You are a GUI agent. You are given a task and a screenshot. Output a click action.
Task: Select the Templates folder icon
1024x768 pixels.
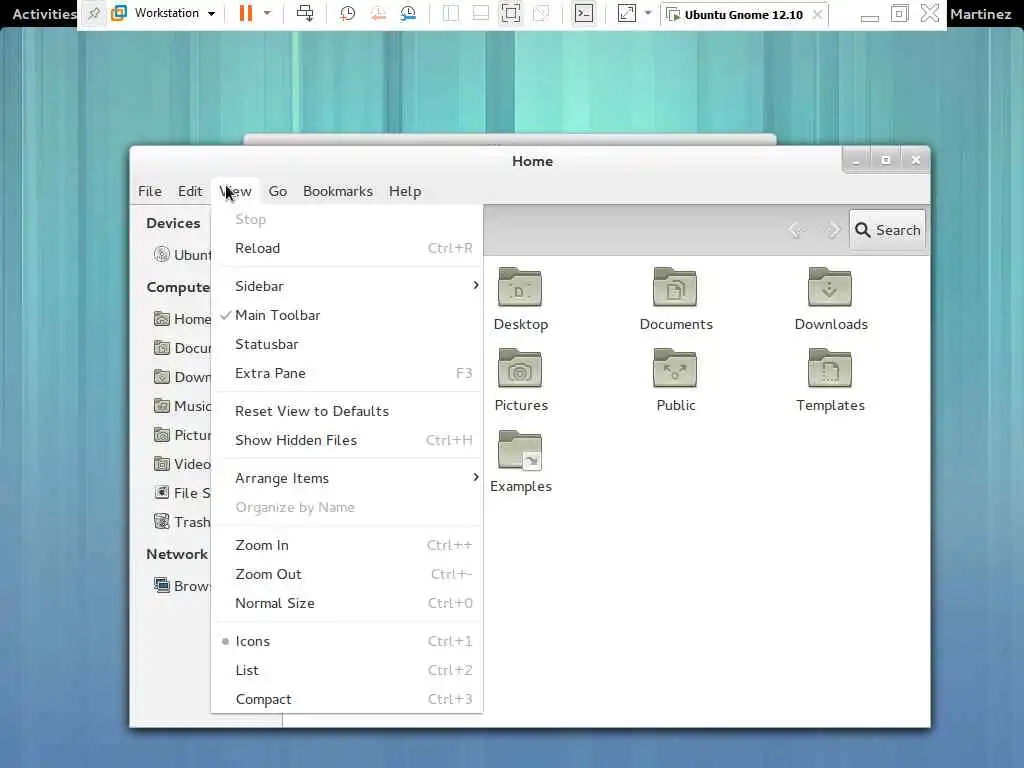click(830, 368)
